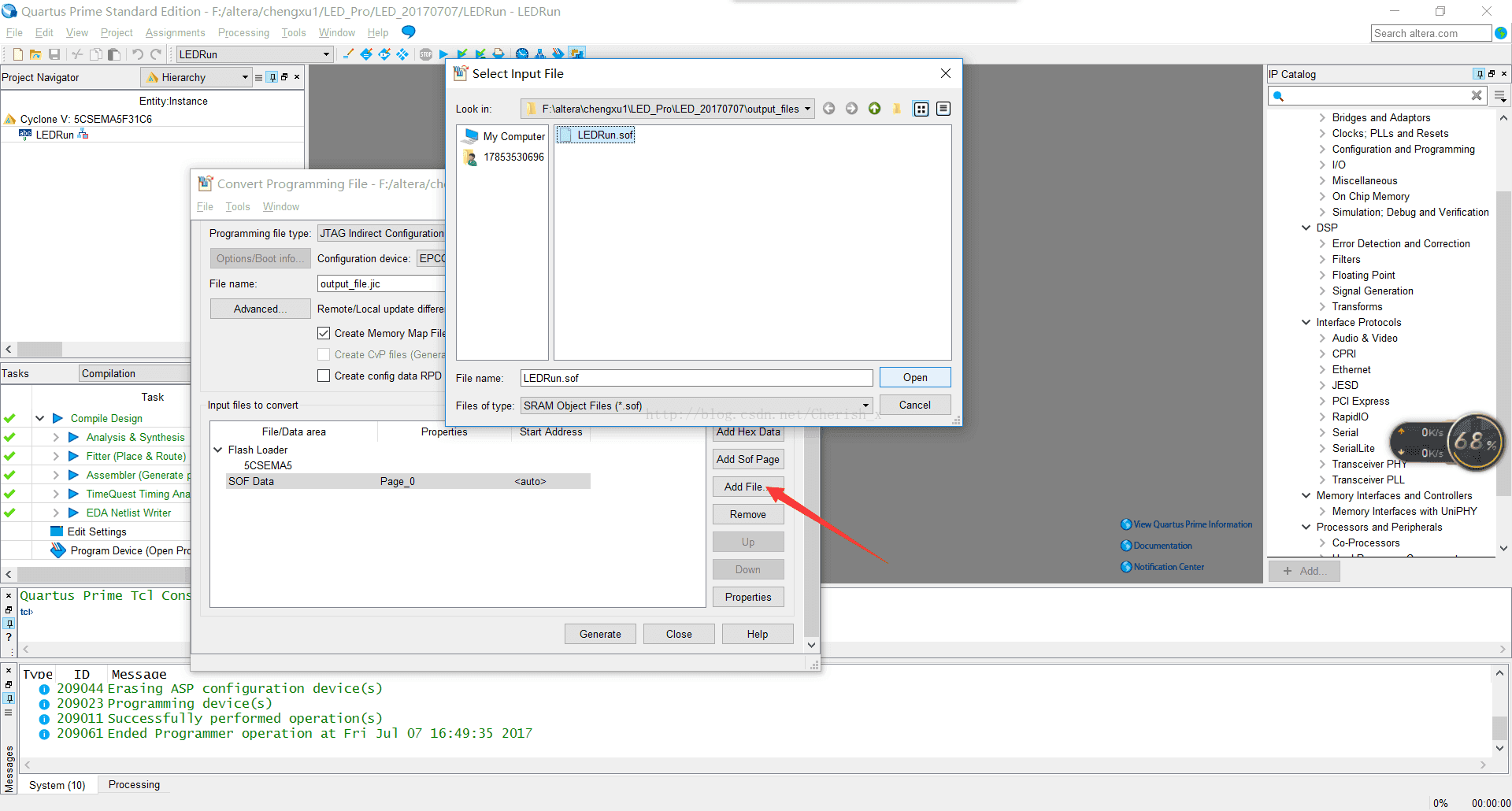Pin the IP Catalog panel

pyautogui.click(x=1480, y=74)
